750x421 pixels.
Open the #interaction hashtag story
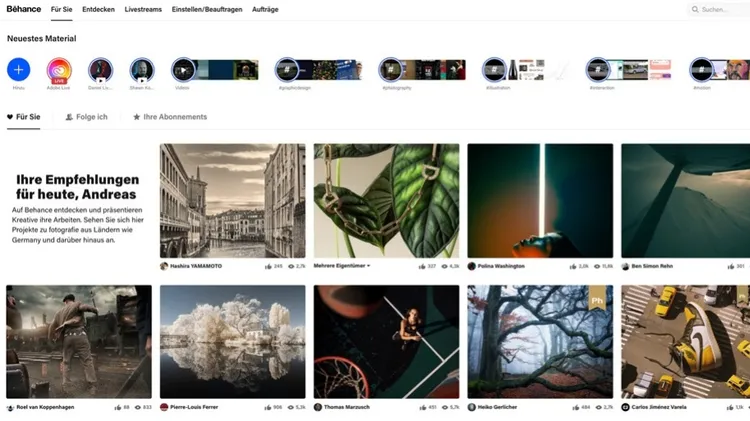pos(598,70)
